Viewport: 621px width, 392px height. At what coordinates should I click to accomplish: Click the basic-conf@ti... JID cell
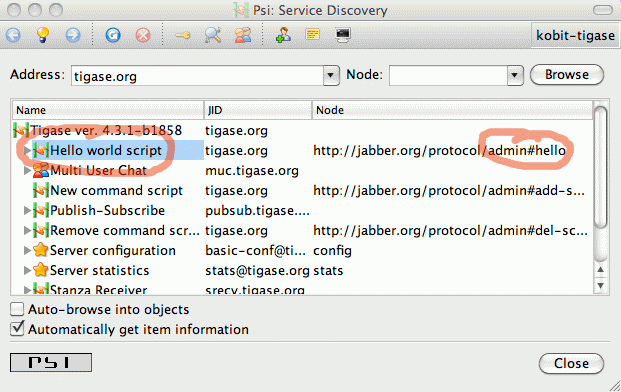point(255,251)
